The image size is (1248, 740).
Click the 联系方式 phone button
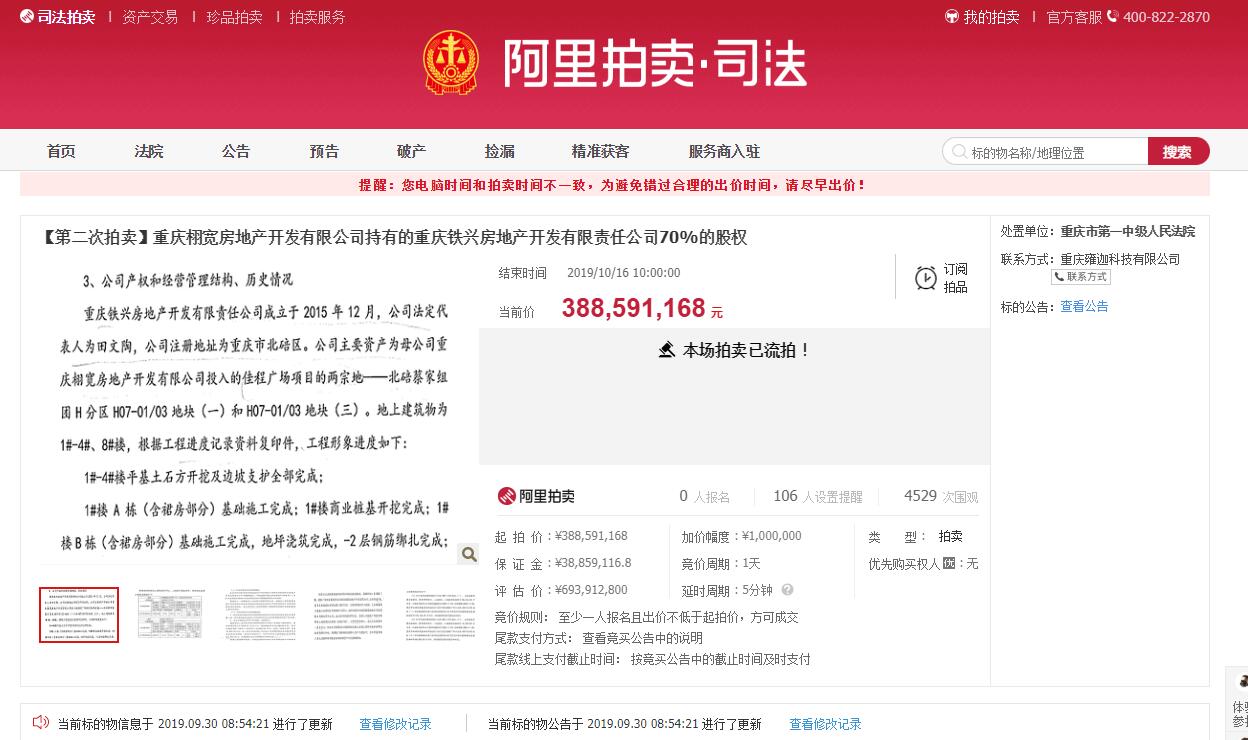coord(1081,277)
